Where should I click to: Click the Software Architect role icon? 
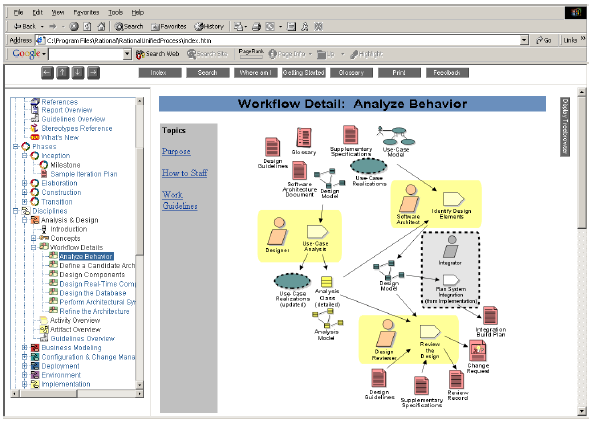[409, 199]
